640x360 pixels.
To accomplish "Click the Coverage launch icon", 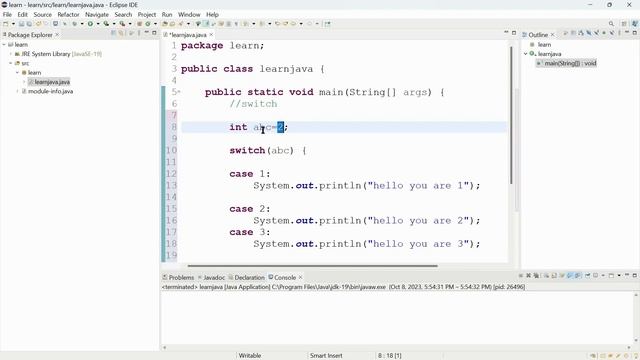I will (x=106, y=24).
